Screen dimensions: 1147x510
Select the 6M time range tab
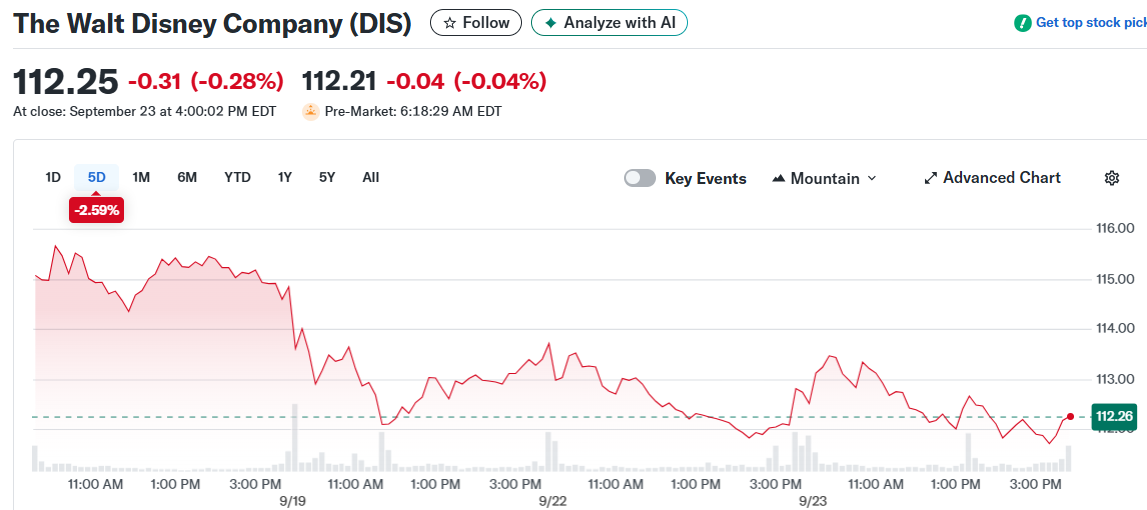click(x=187, y=177)
